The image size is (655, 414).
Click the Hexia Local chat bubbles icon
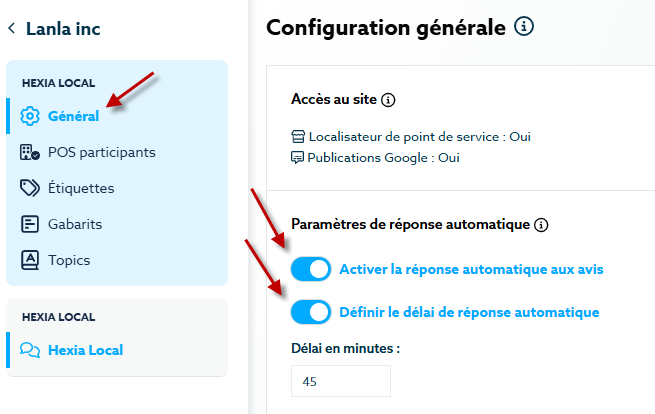(x=30, y=350)
